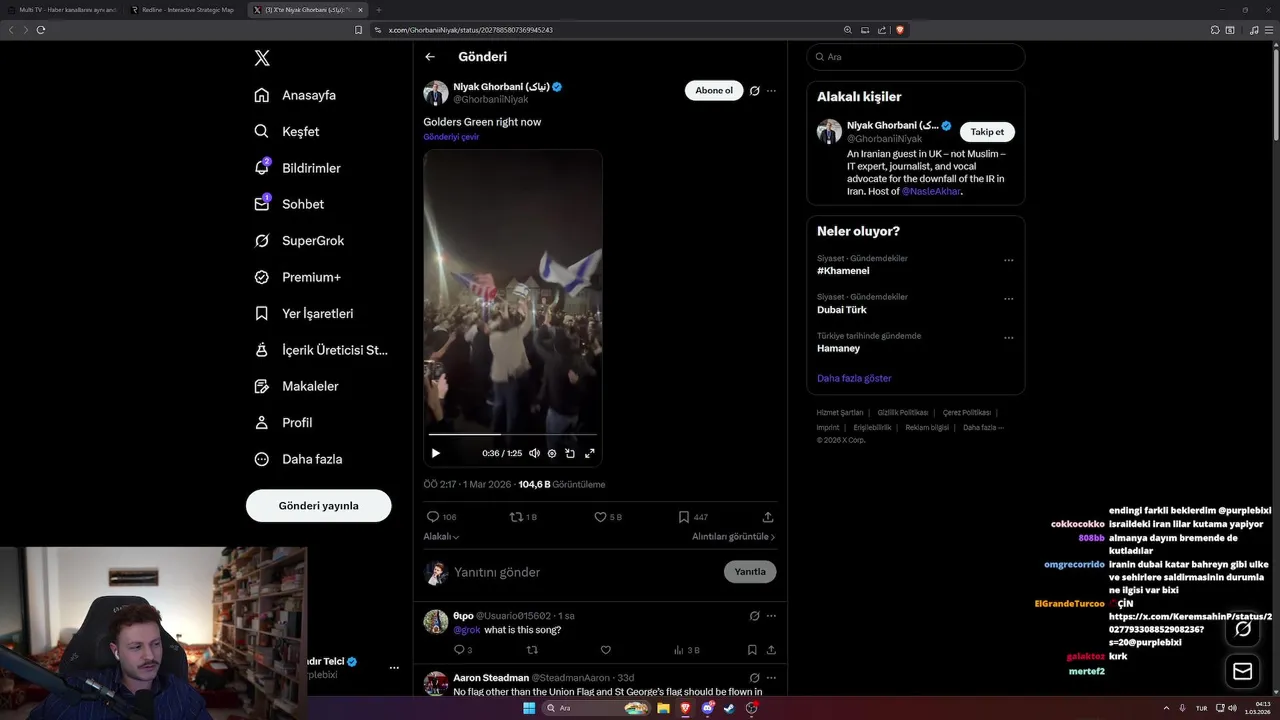This screenshot has width=1280, height=720.
Task: Click the @grok mention link
Action: coord(467,630)
